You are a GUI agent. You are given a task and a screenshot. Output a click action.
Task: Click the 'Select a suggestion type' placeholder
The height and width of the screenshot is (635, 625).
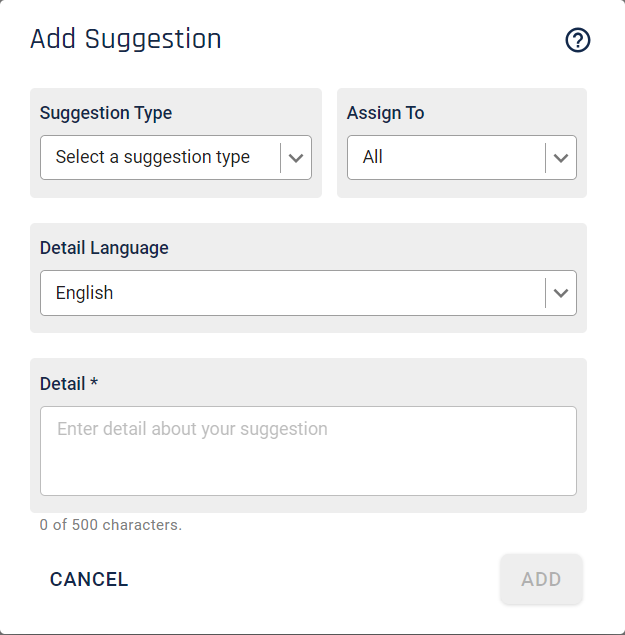click(153, 157)
